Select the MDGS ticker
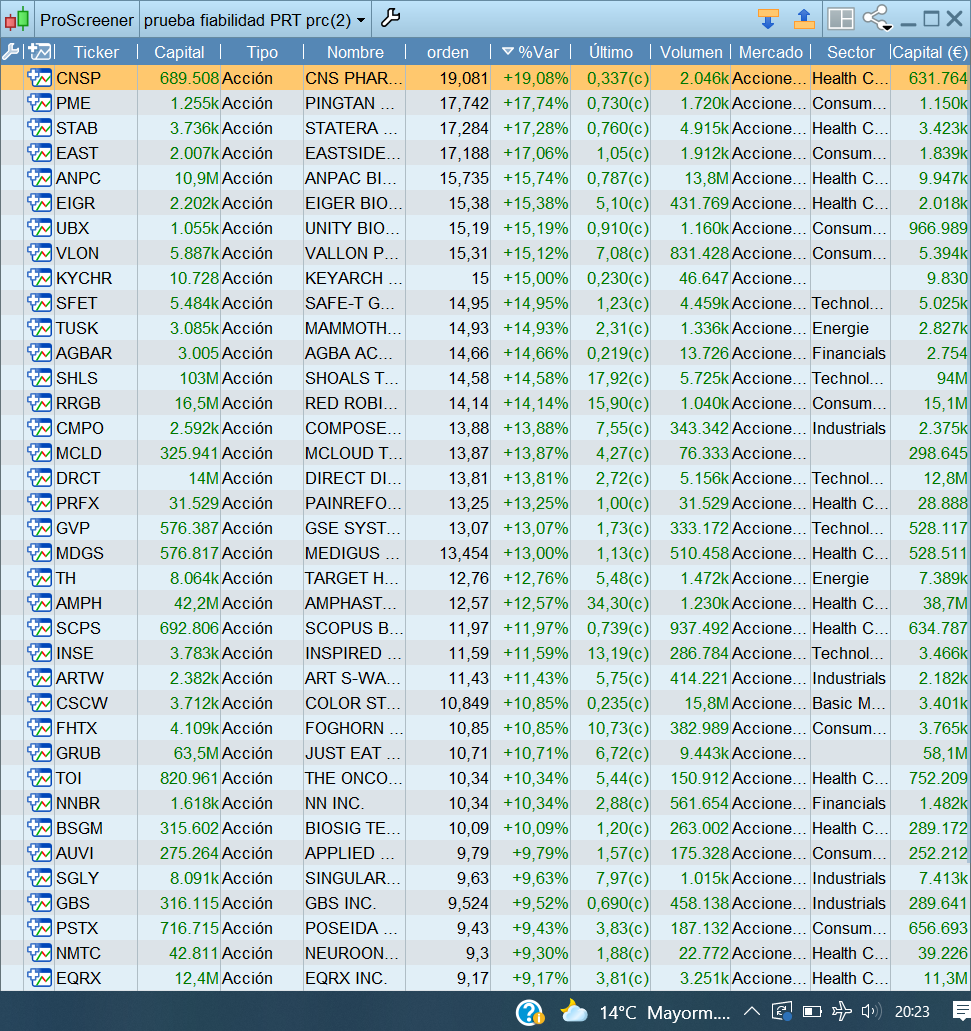The width and height of the screenshot is (971, 1031). tap(80, 553)
